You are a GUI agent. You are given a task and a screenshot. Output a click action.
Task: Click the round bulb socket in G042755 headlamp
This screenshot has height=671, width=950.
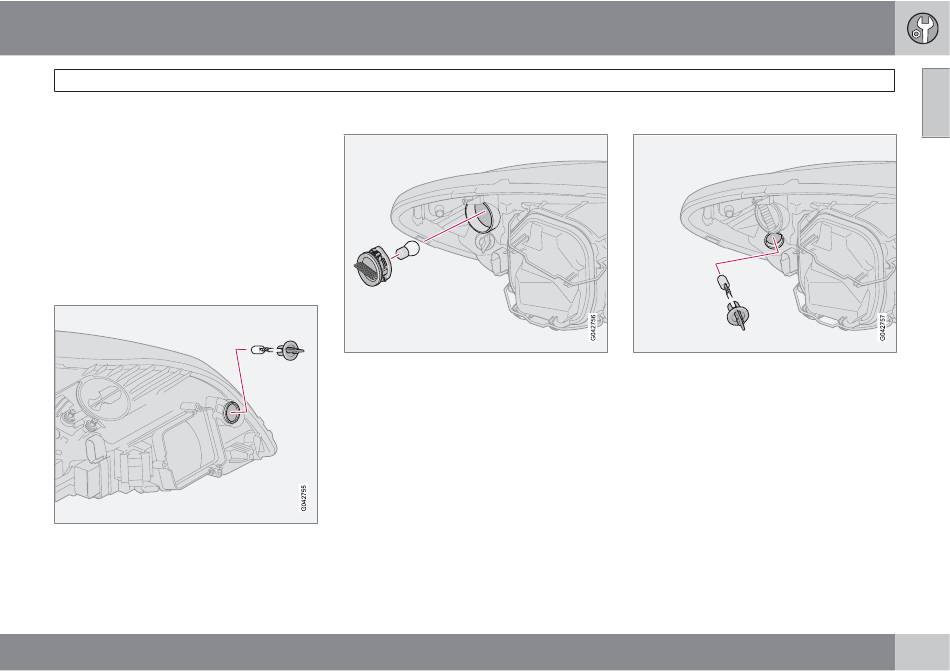tap(231, 411)
